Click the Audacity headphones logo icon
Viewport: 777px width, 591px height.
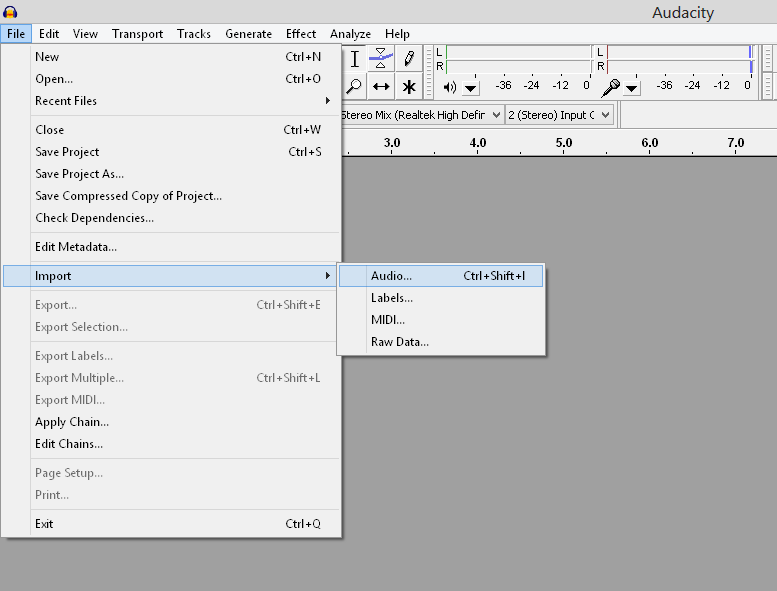(10, 12)
